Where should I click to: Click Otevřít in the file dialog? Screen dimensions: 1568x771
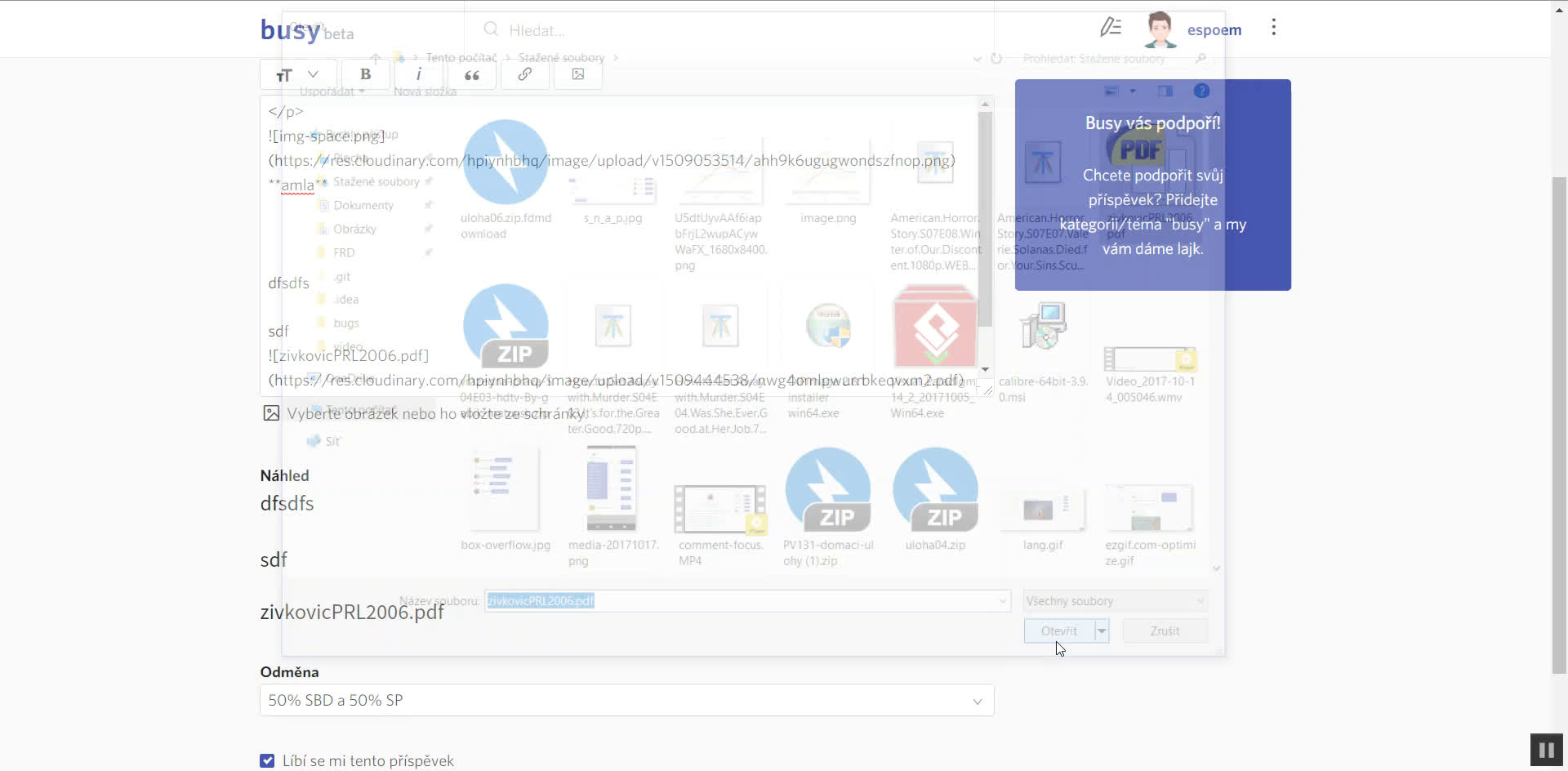pos(1059,631)
